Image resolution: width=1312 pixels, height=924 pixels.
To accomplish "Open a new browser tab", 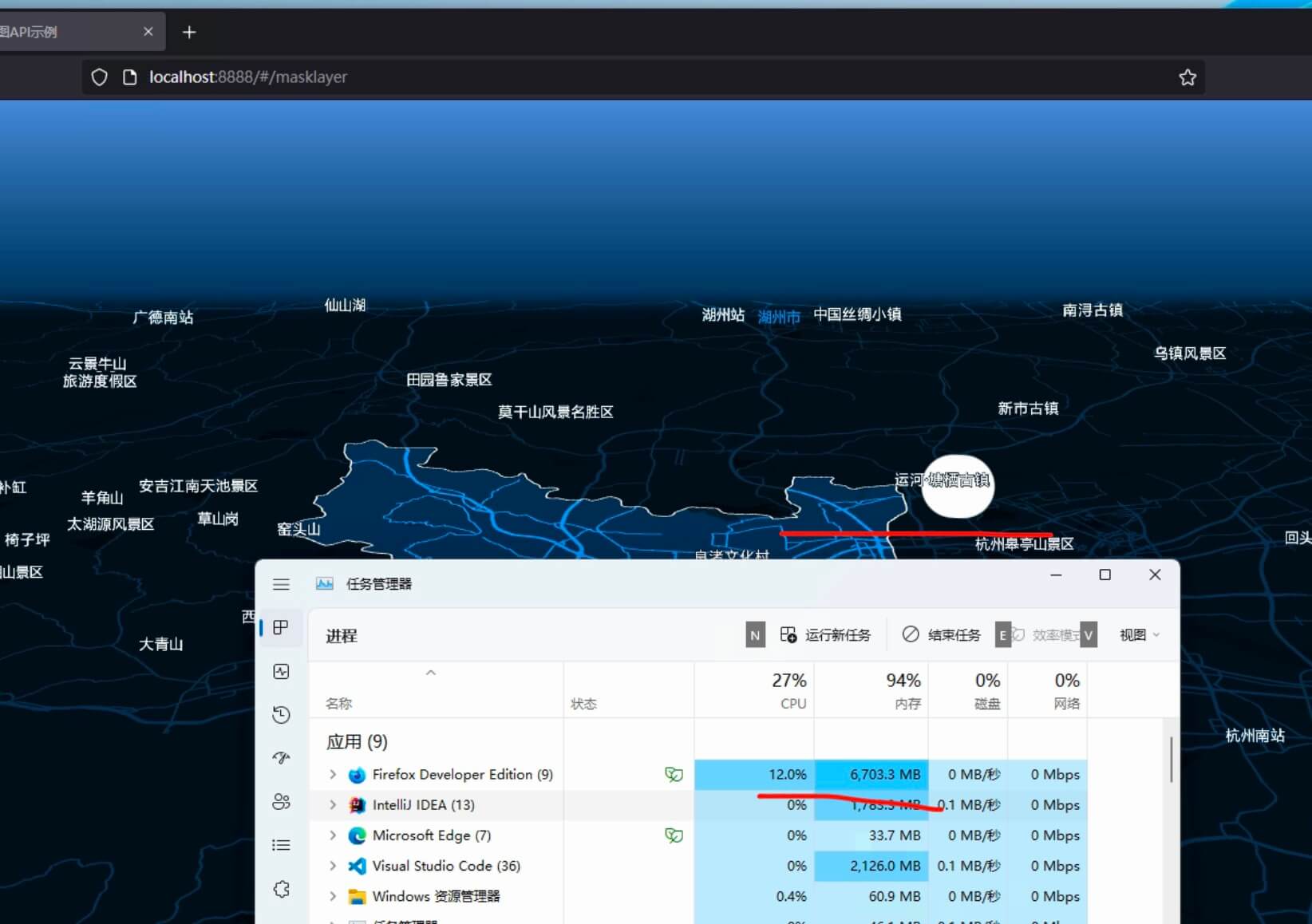I will click(189, 32).
